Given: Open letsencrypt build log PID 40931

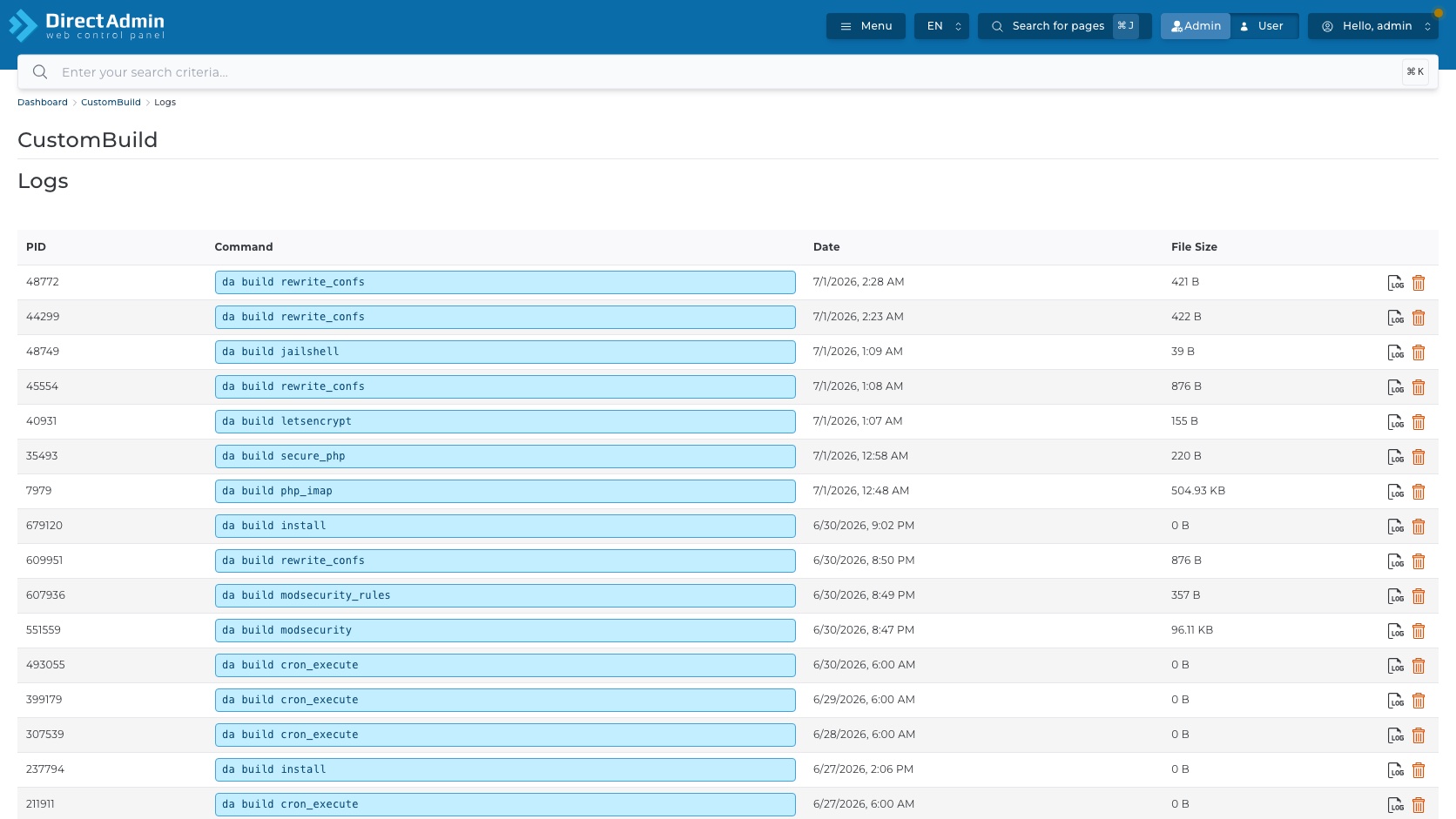Looking at the screenshot, I should [x=1396, y=422].
